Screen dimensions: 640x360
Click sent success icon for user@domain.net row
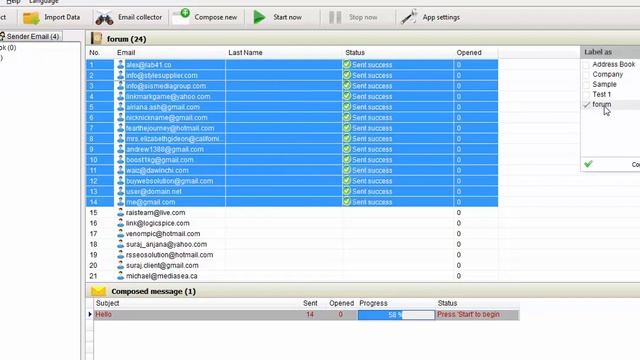[x=347, y=191]
